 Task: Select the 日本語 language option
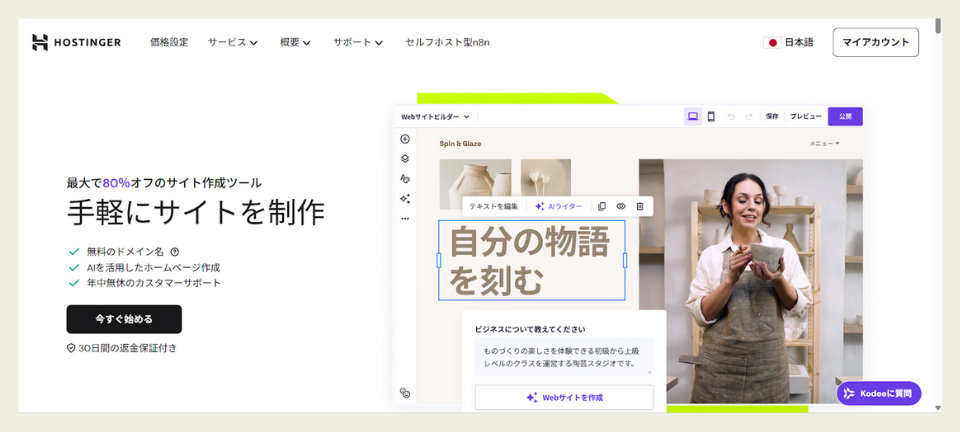pos(799,42)
